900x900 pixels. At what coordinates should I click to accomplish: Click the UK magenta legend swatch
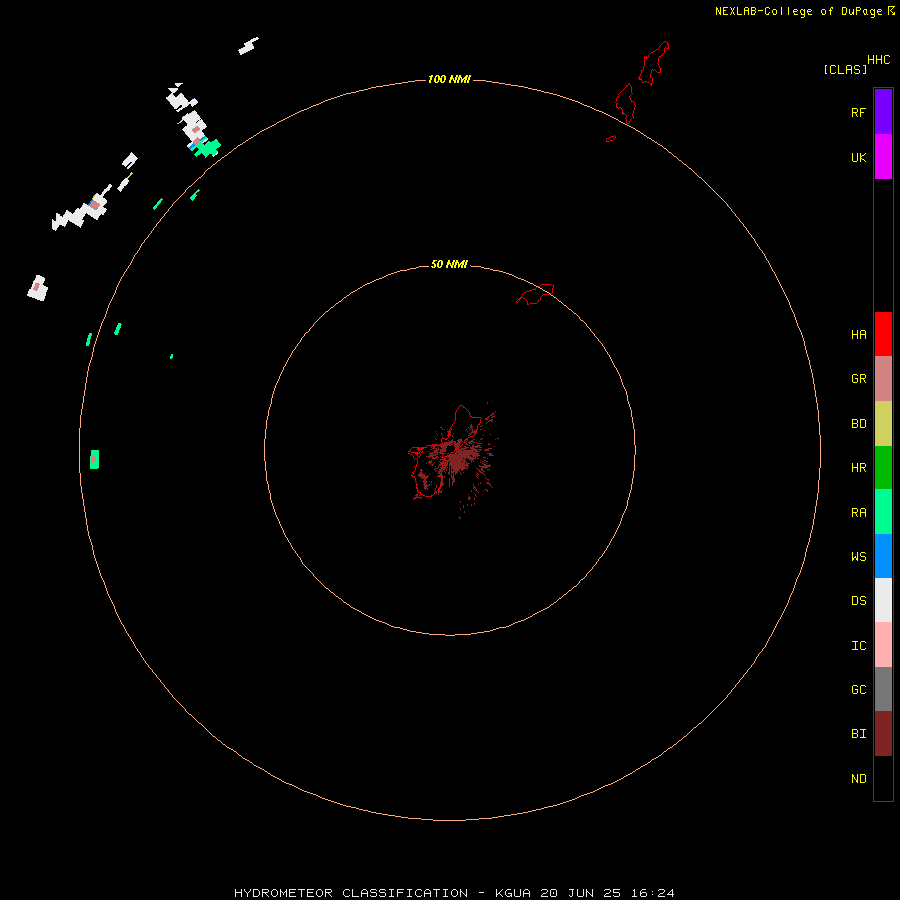click(x=883, y=157)
